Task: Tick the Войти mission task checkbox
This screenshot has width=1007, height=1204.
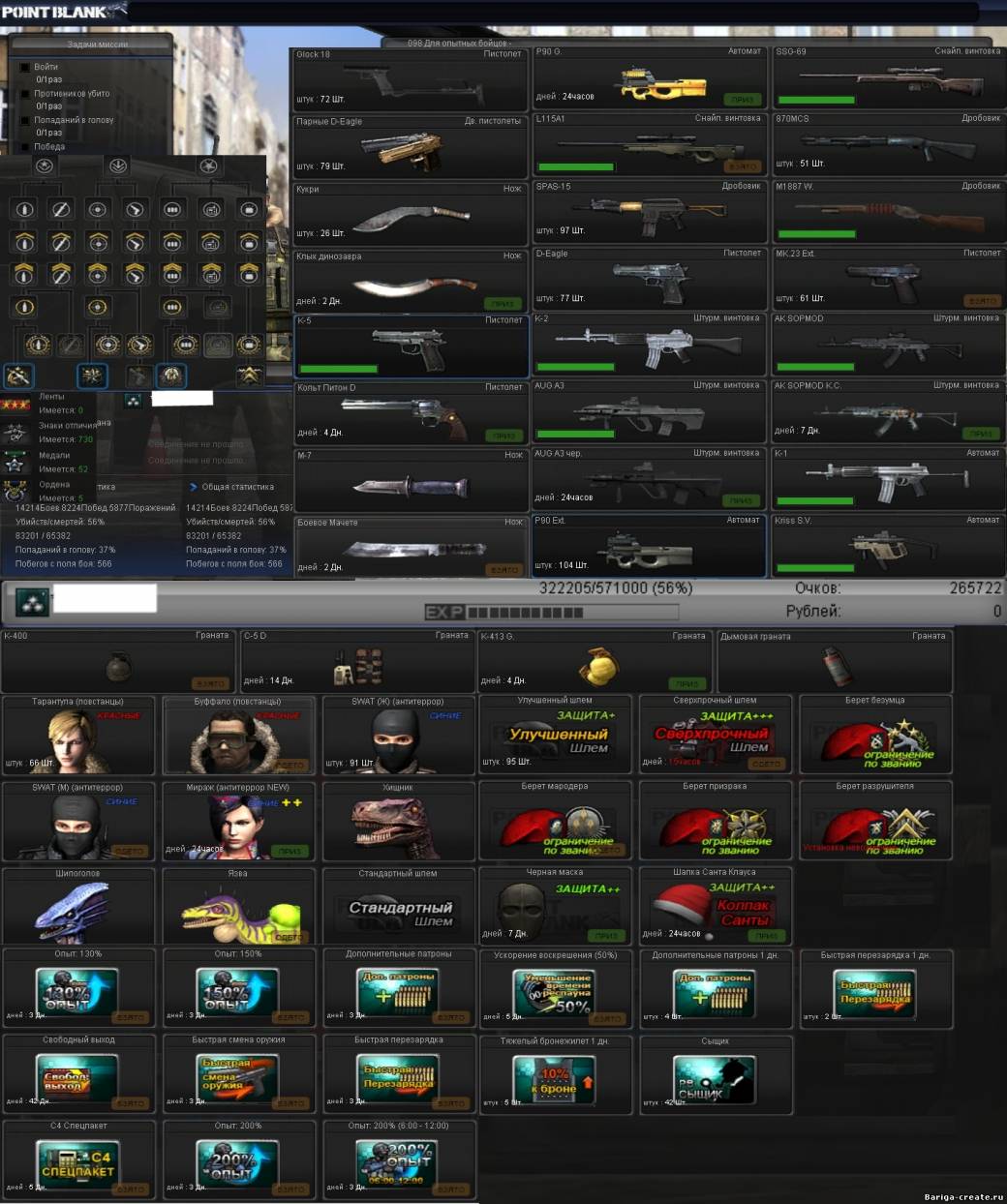Action: pyautogui.click(x=25, y=68)
